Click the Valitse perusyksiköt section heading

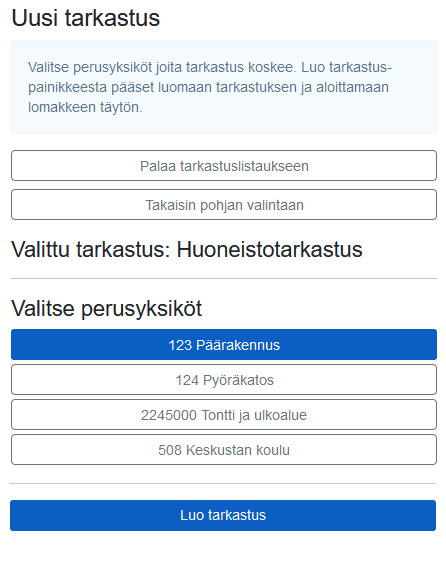106,308
